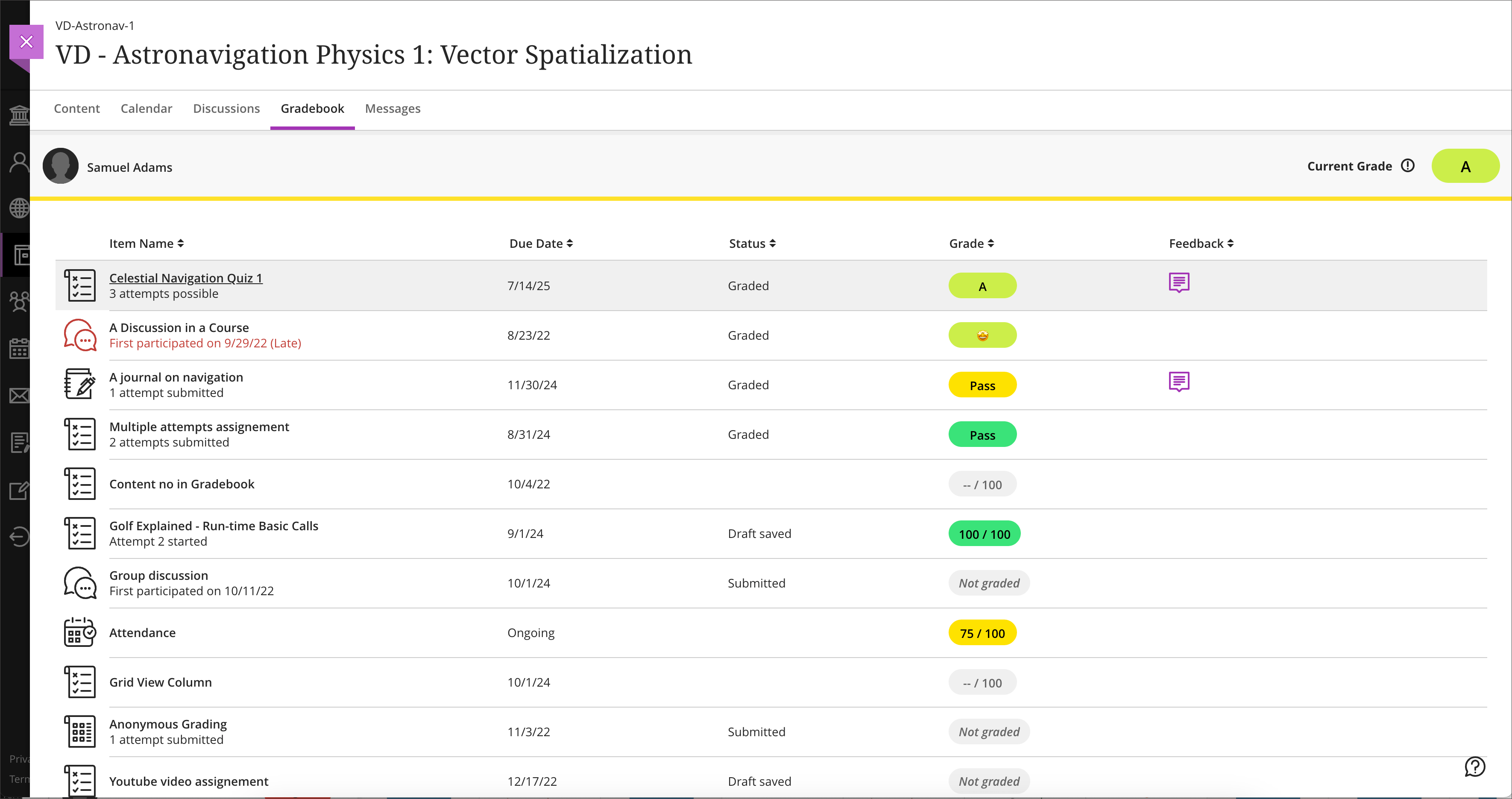Screen dimensions: 1512x799
Task: Open Celestial Navigation Quiz 1 link
Action: click(185, 278)
